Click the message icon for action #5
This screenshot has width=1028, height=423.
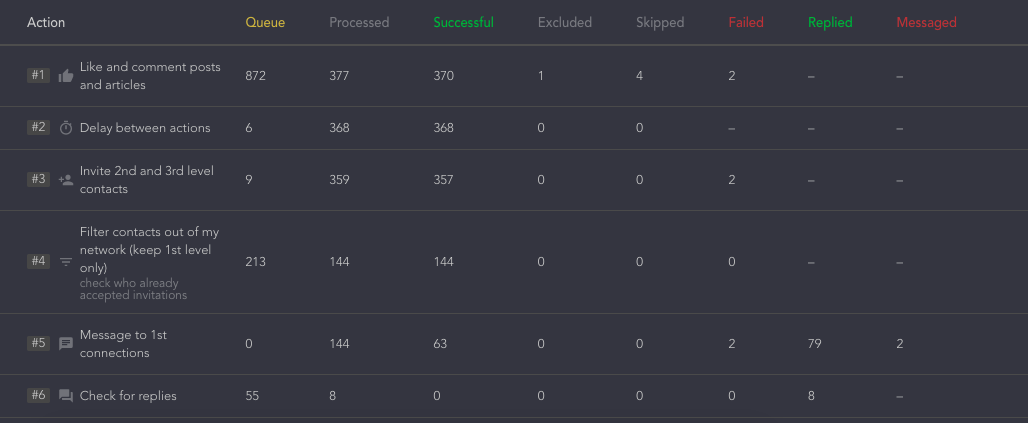pos(66,344)
